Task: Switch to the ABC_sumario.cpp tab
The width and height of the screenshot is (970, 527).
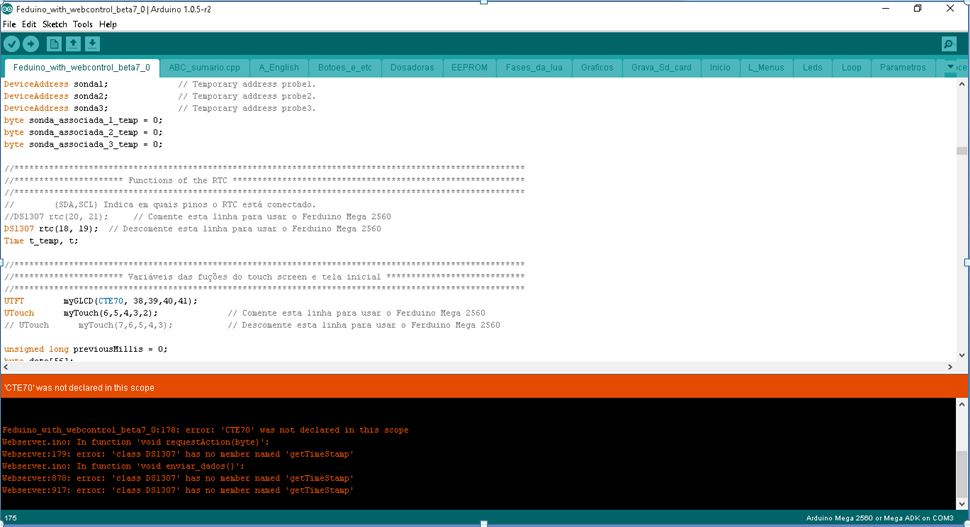Action: [x=203, y=68]
